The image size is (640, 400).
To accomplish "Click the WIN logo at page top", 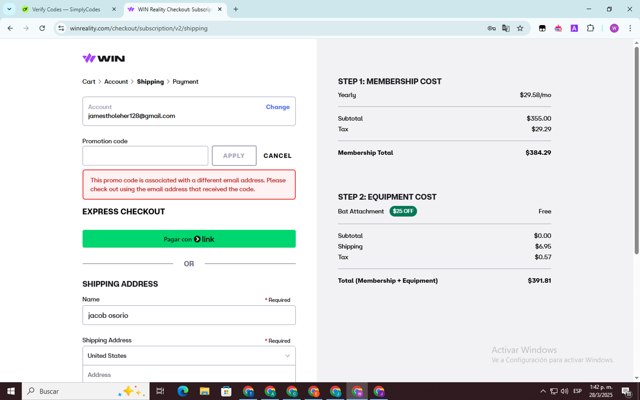I will point(104,58).
